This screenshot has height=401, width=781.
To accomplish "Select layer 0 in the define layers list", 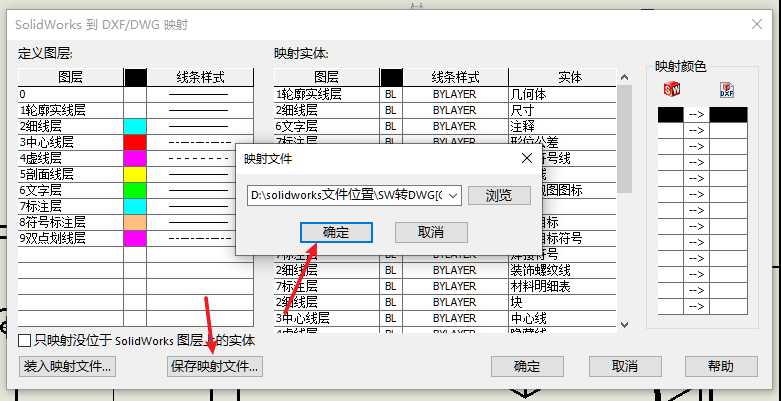I will 71,95.
